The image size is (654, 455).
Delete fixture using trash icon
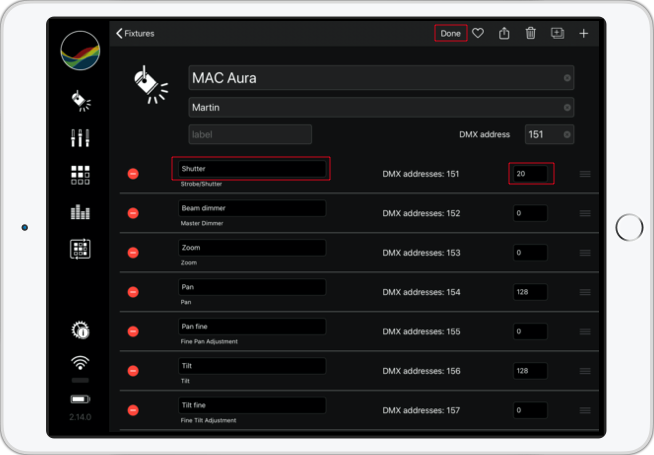pos(531,33)
